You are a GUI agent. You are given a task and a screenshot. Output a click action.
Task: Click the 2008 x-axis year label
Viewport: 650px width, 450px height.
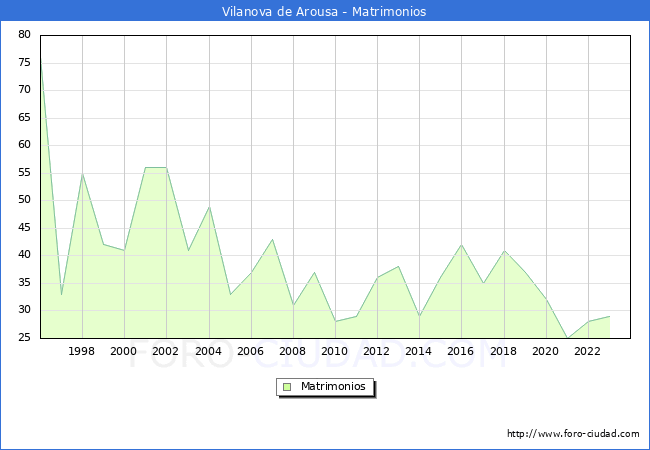pos(292,351)
